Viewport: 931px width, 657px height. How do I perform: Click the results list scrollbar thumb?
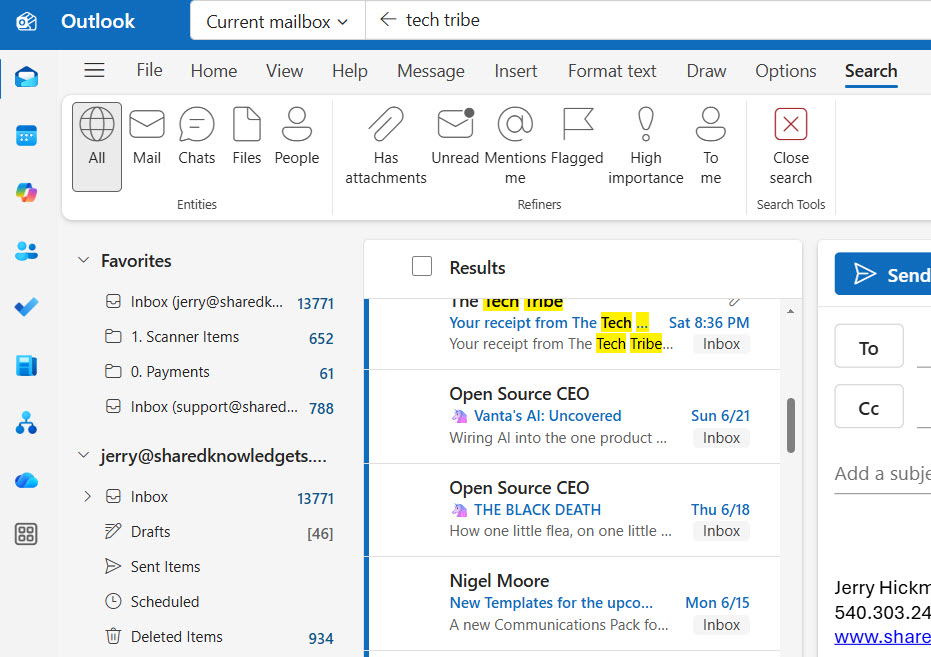[791, 426]
